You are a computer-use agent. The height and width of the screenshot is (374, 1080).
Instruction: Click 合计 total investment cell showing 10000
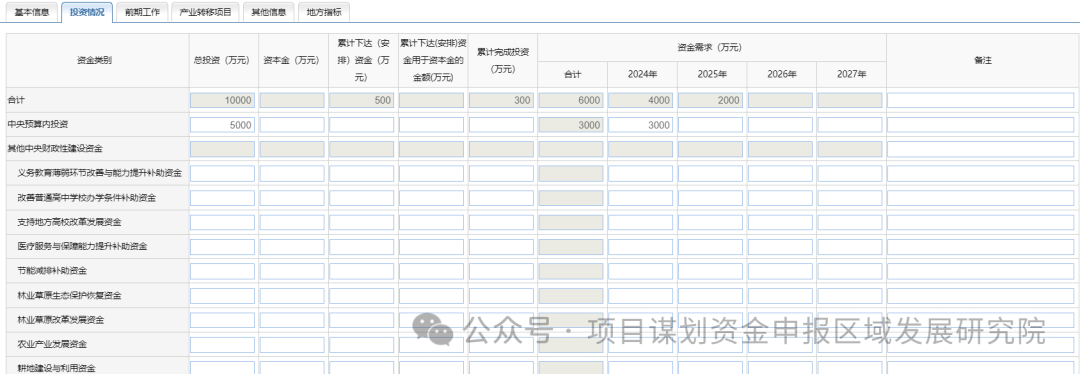[x=222, y=101]
